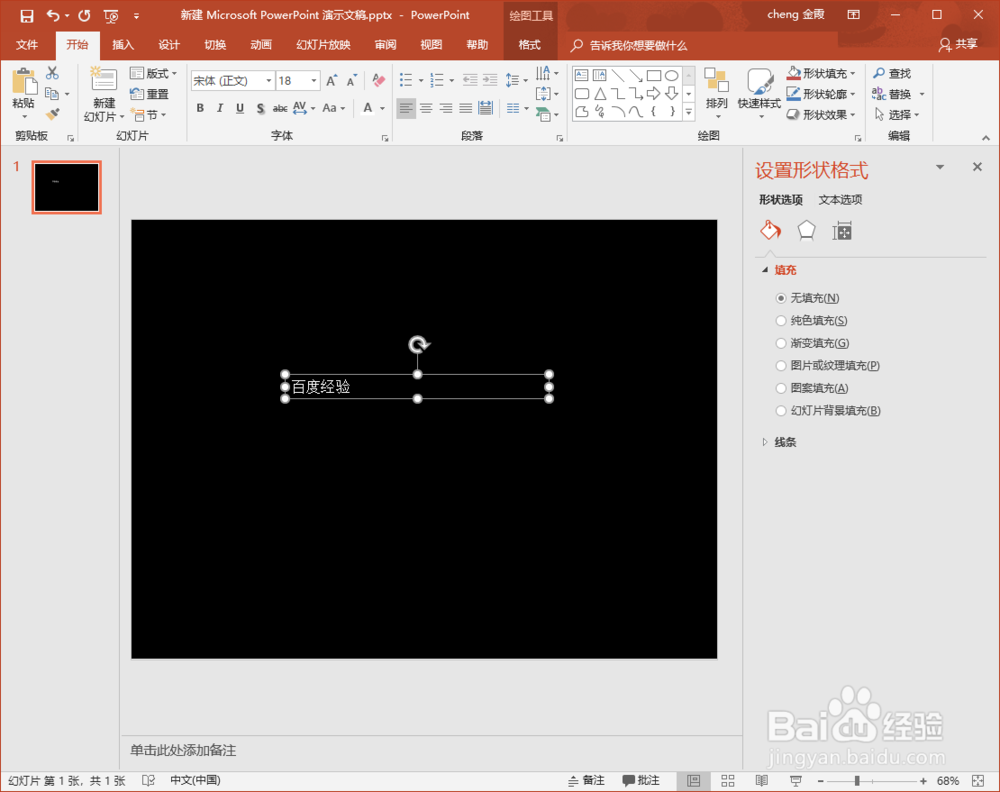Click the Undo arrow icon
The width and height of the screenshot is (1000, 792).
click(54, 15)
